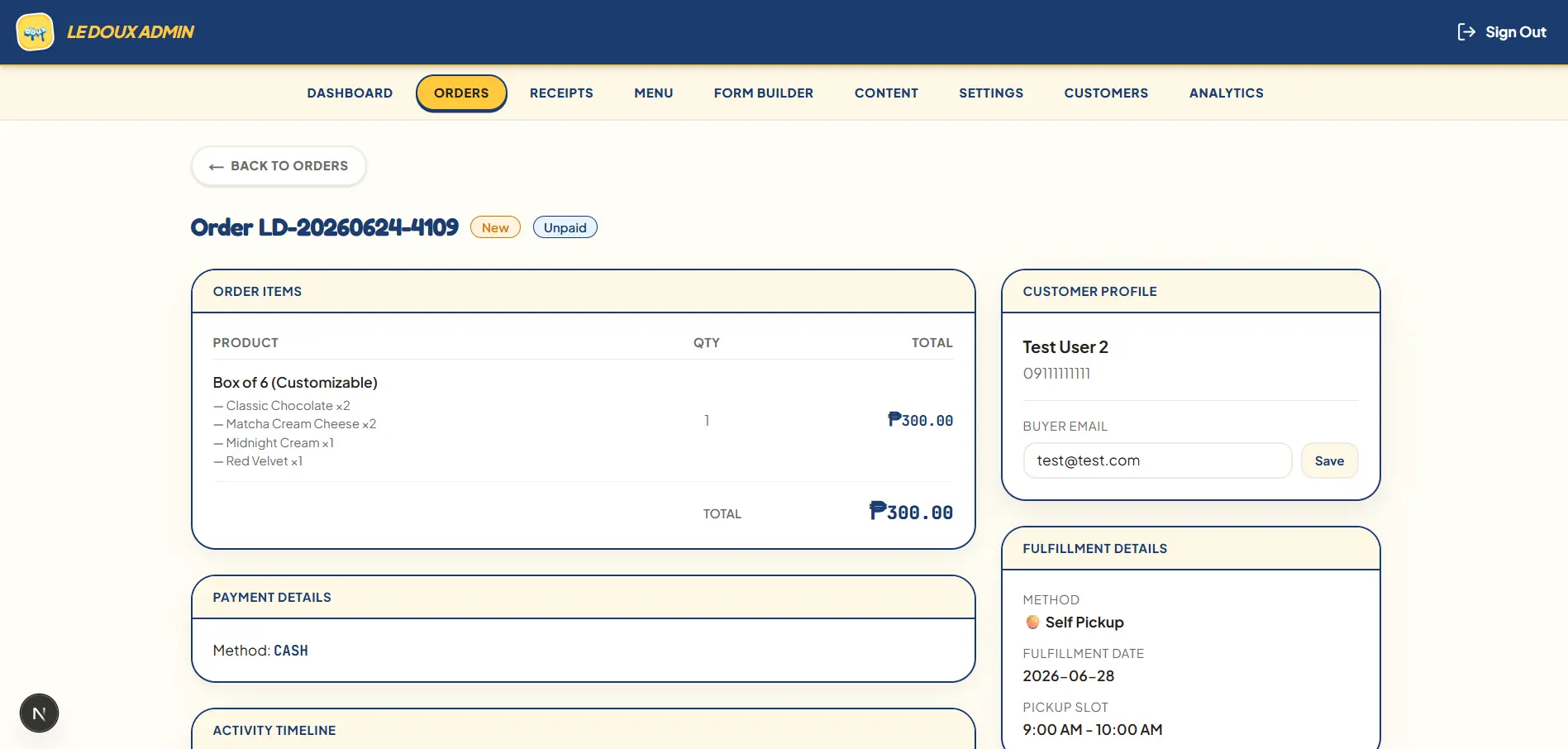
Task: Click the Box of 6 (Customizable) product
Action: tap(295, 383)
